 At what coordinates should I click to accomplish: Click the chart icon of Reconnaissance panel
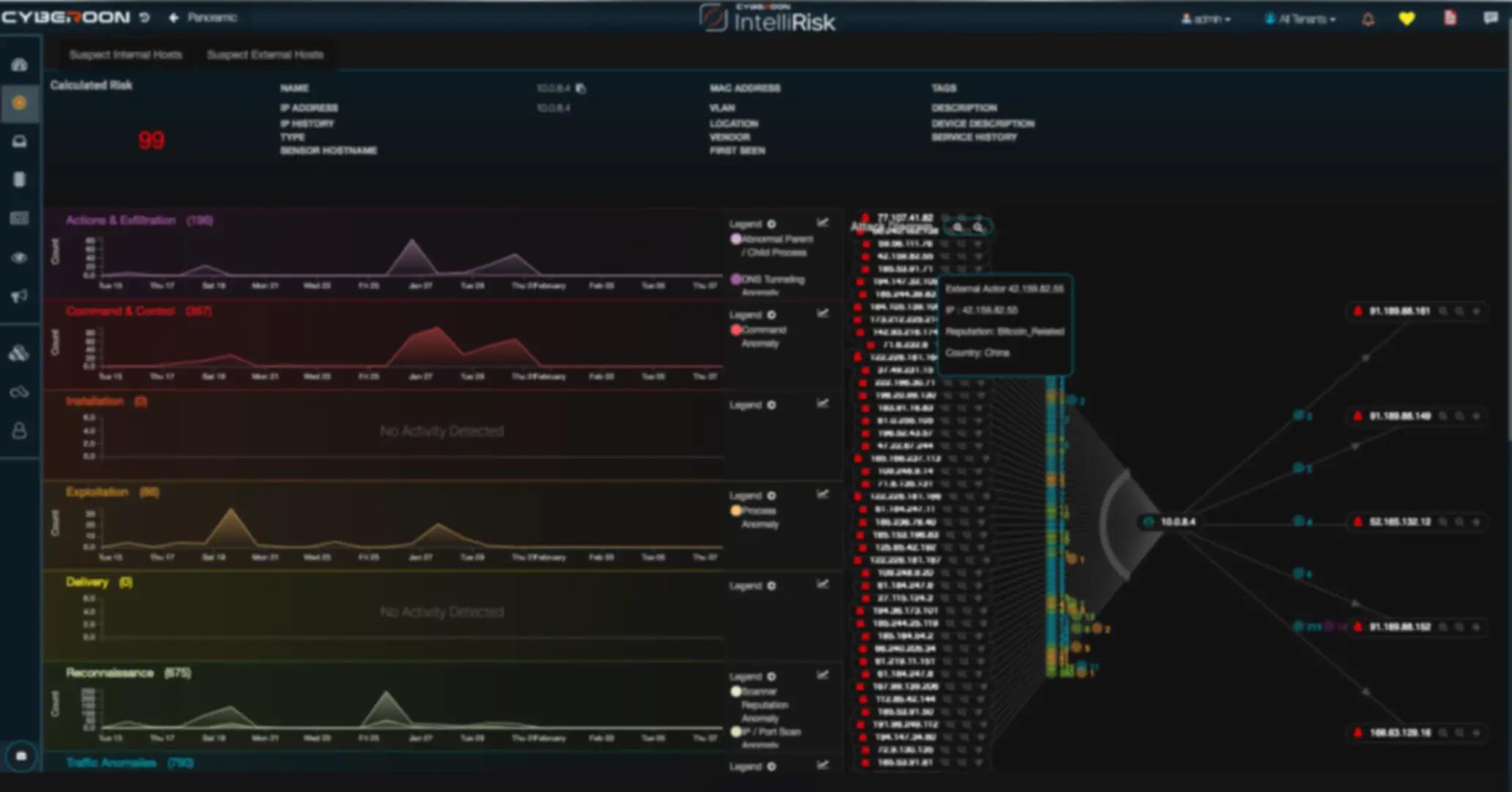(x=823, y=675)
